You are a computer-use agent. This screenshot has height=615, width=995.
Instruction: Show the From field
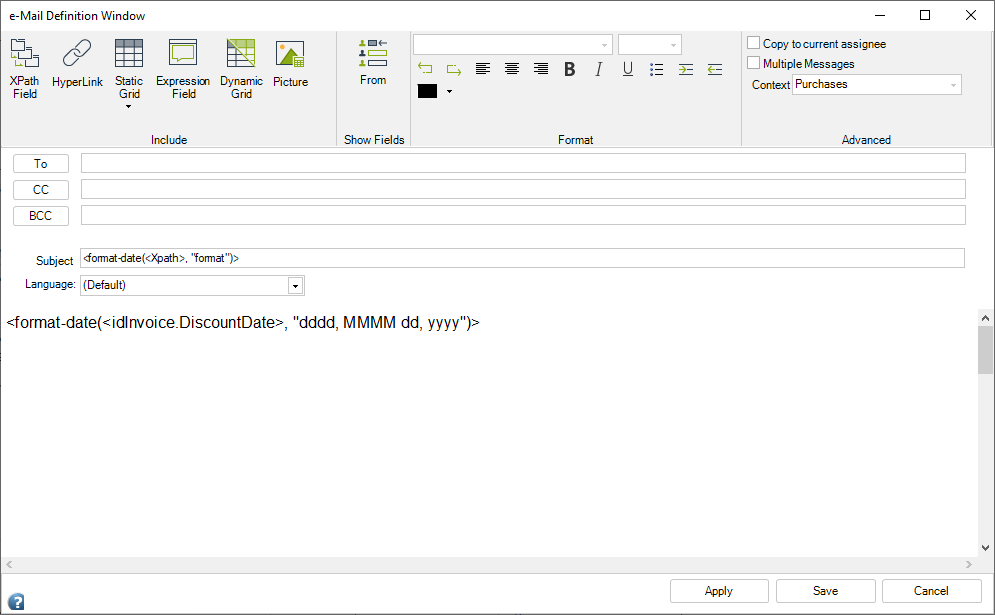pyautogui.click(x=373, y=62)
